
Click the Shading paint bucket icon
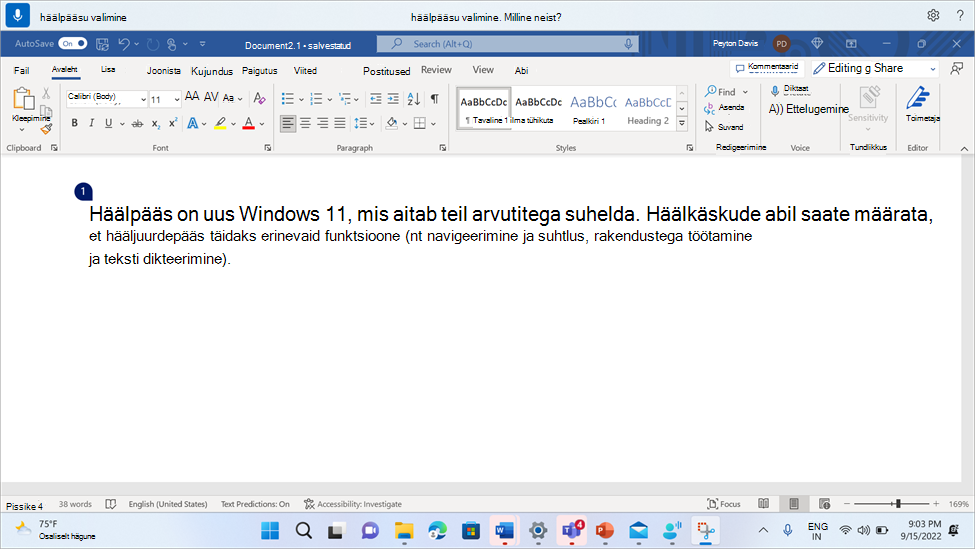click(391, 123)
